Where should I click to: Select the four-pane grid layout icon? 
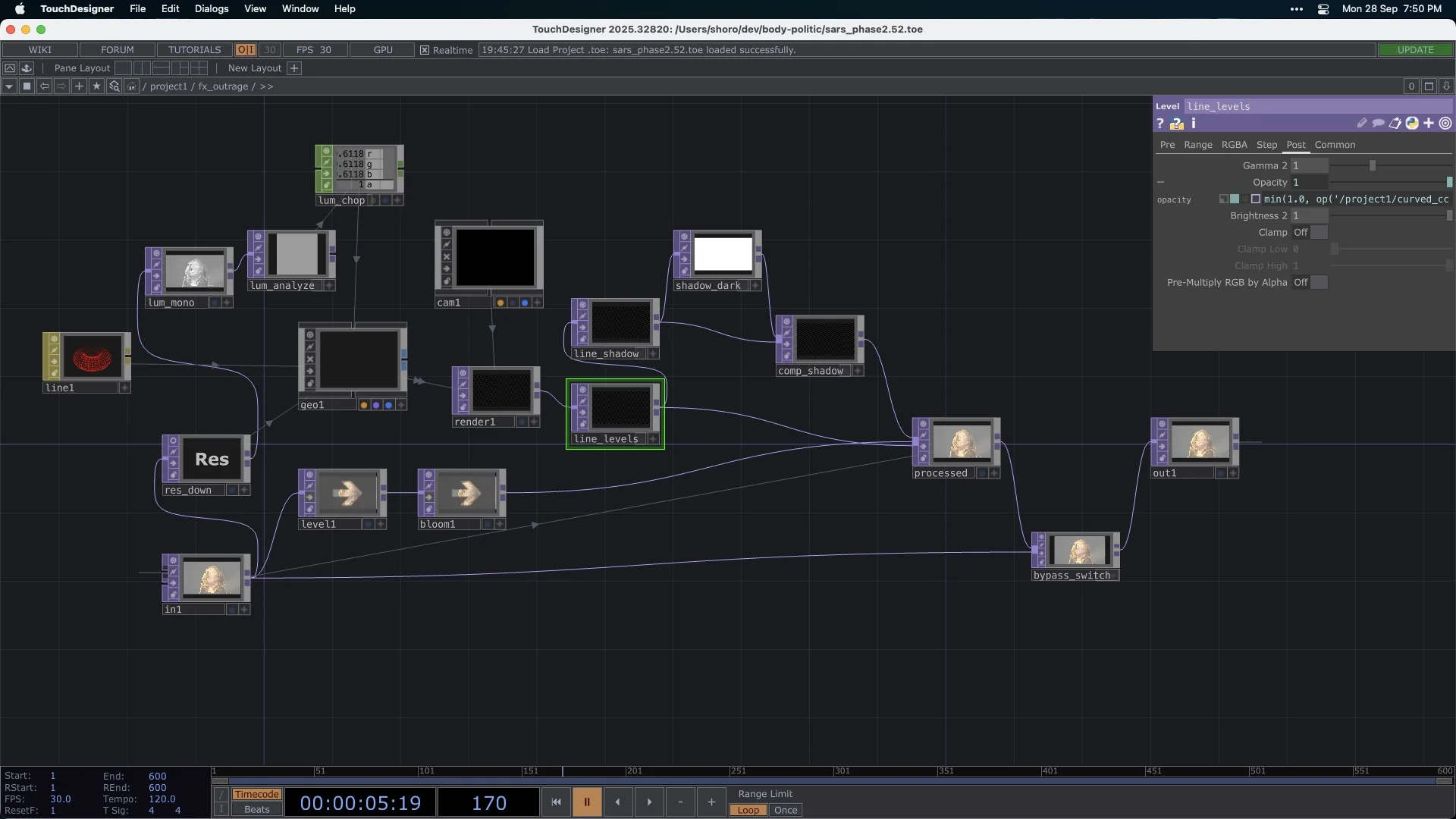click(x=199, y=68)
